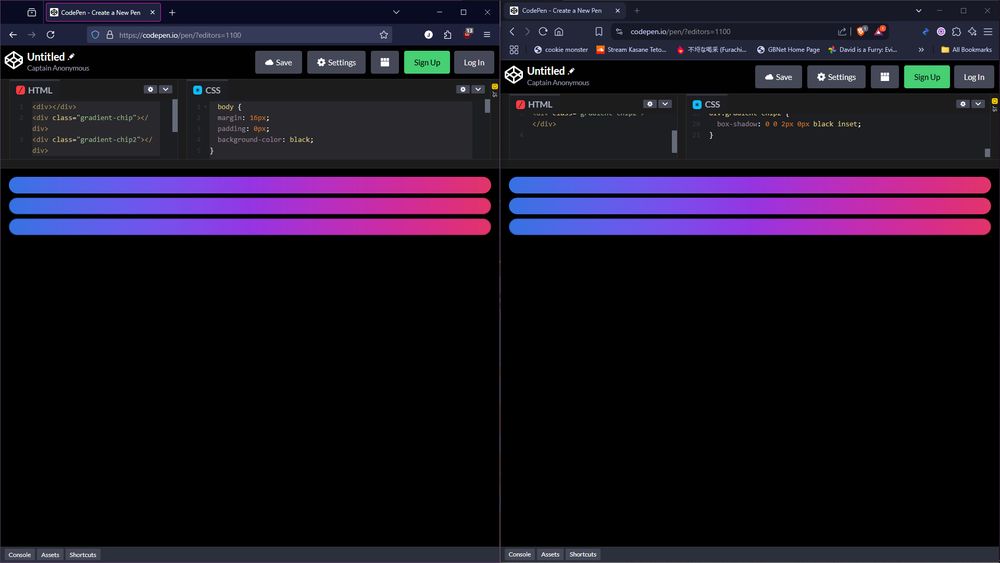Open 'Stream Kasane Teto...' bookmark in Brave
Screen dimensions: 1000x563
[631, 49]
